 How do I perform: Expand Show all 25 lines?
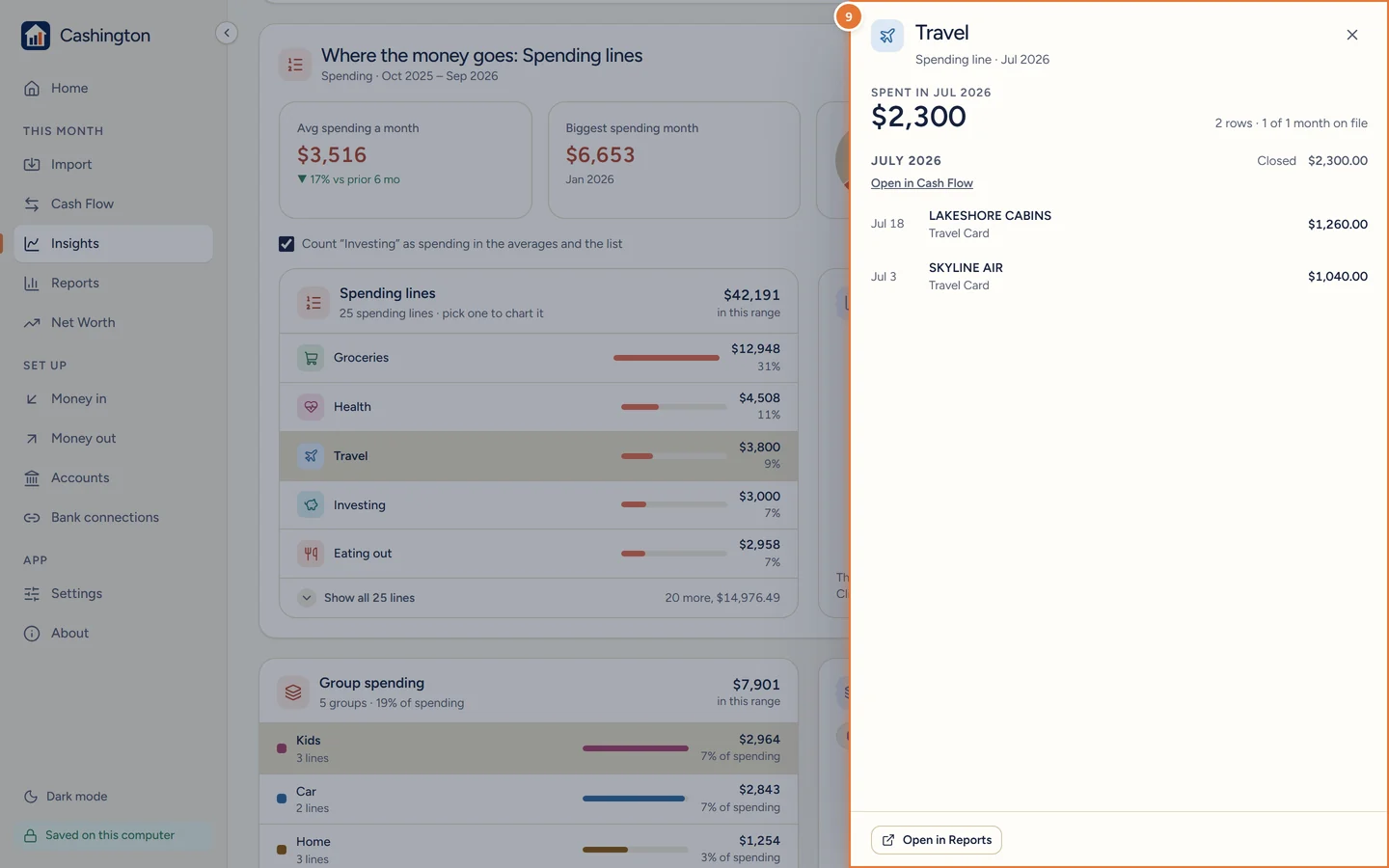538,598
